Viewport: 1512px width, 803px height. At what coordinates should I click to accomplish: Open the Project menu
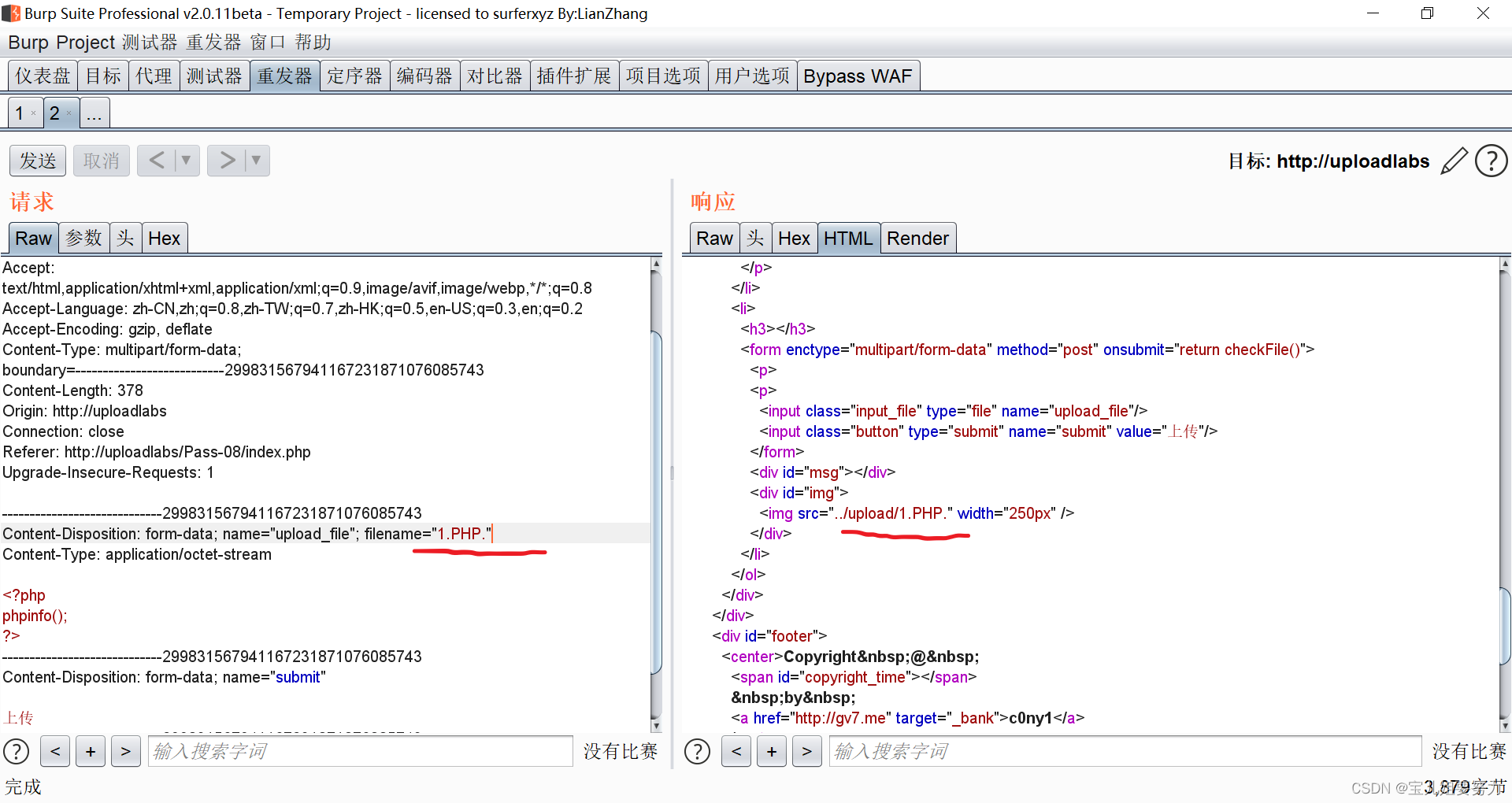click(x=86, y=43)
